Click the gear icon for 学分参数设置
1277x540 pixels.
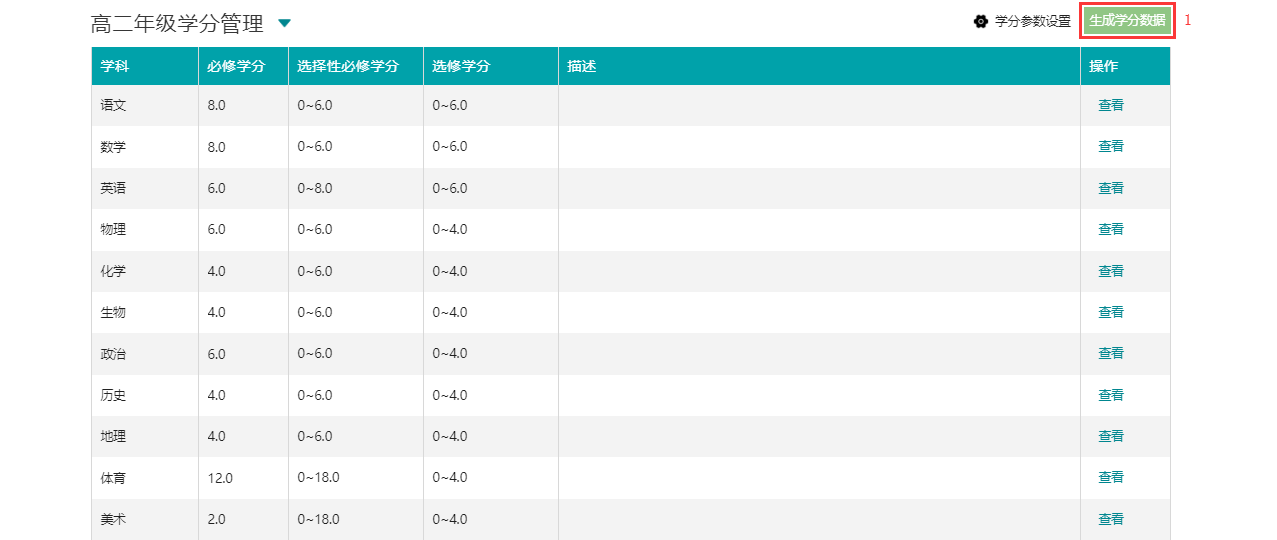click(x=981, y=21)
